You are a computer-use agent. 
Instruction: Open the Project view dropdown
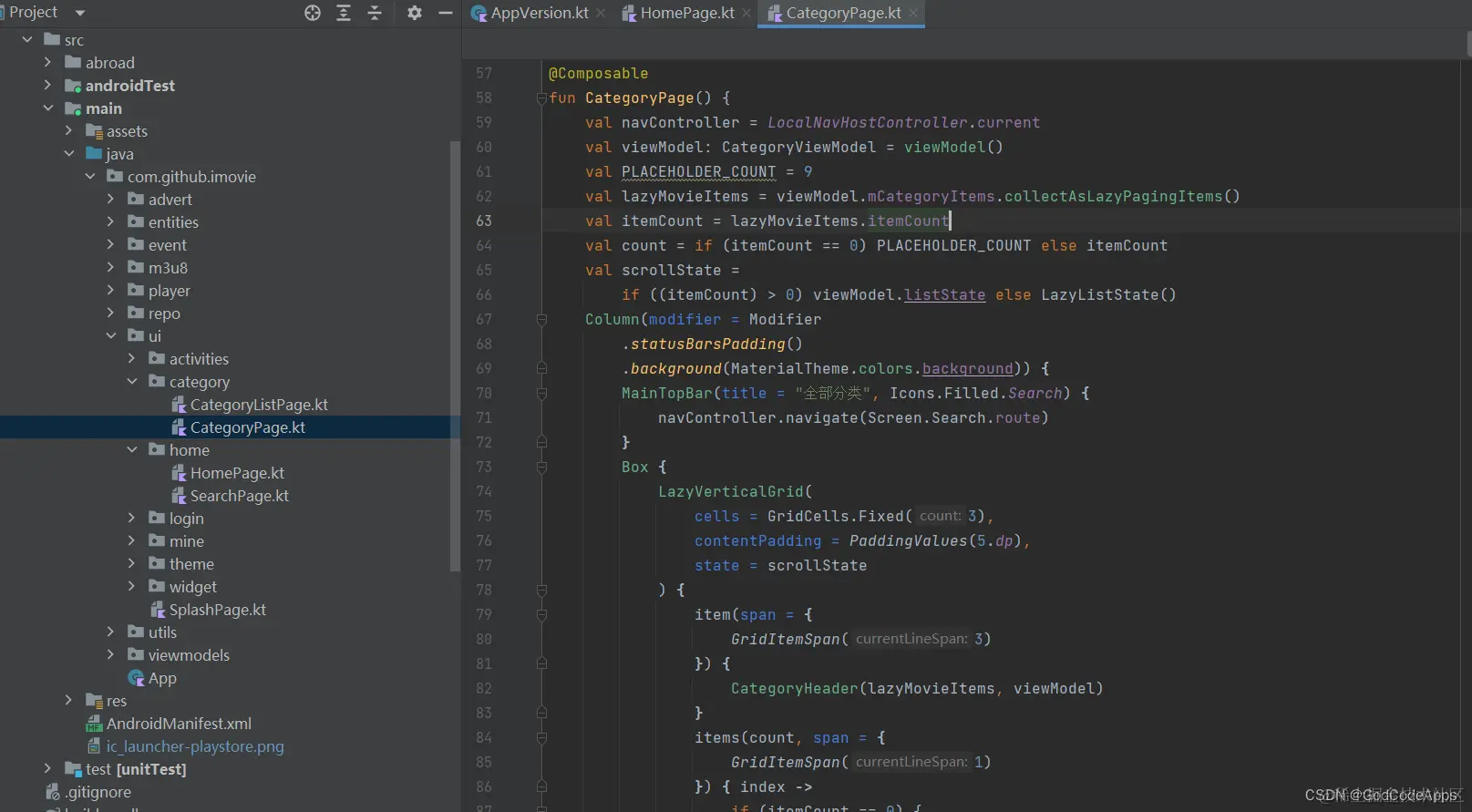[79, 13]
